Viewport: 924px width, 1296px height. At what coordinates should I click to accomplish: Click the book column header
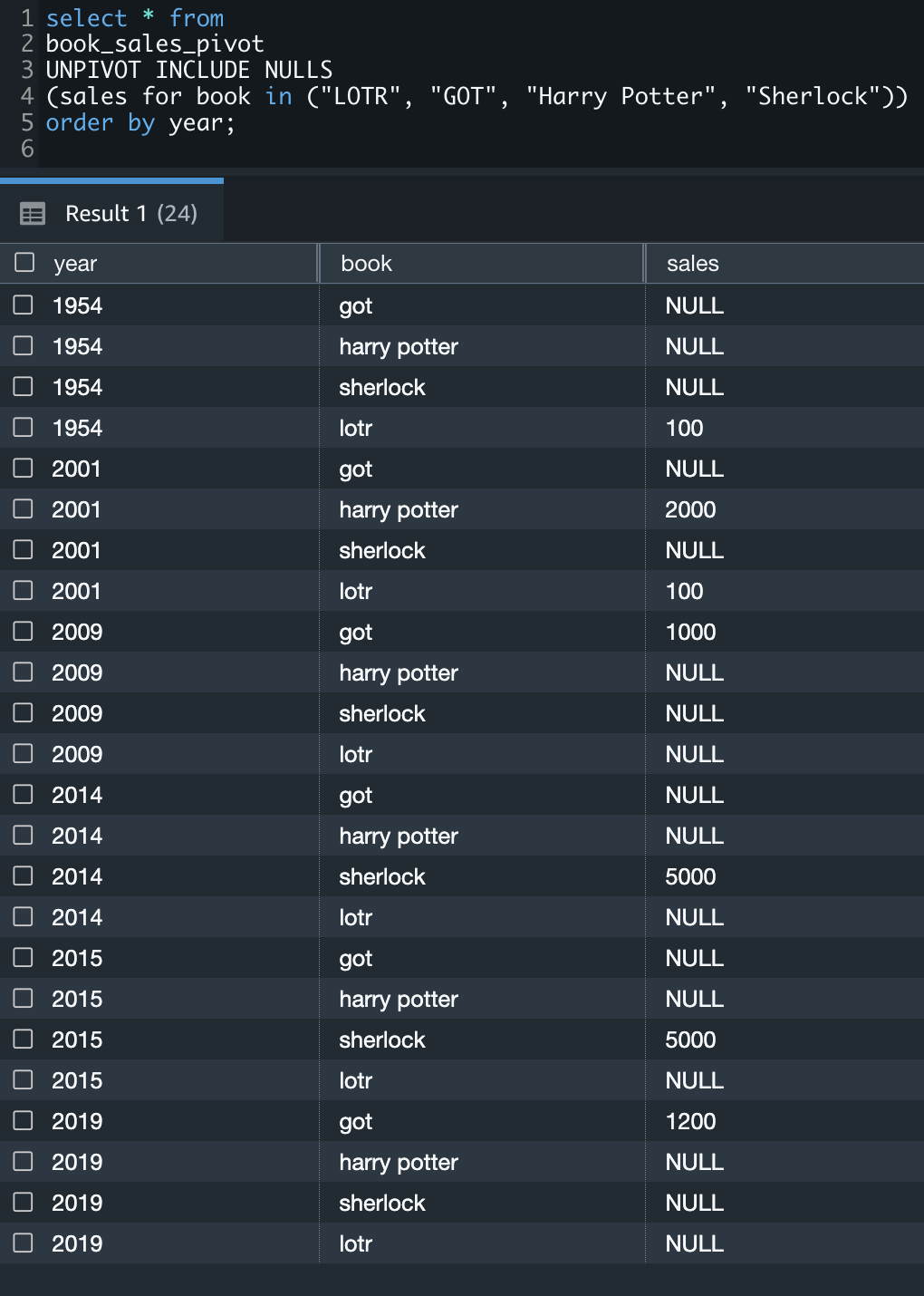click(x=366, y=264)
